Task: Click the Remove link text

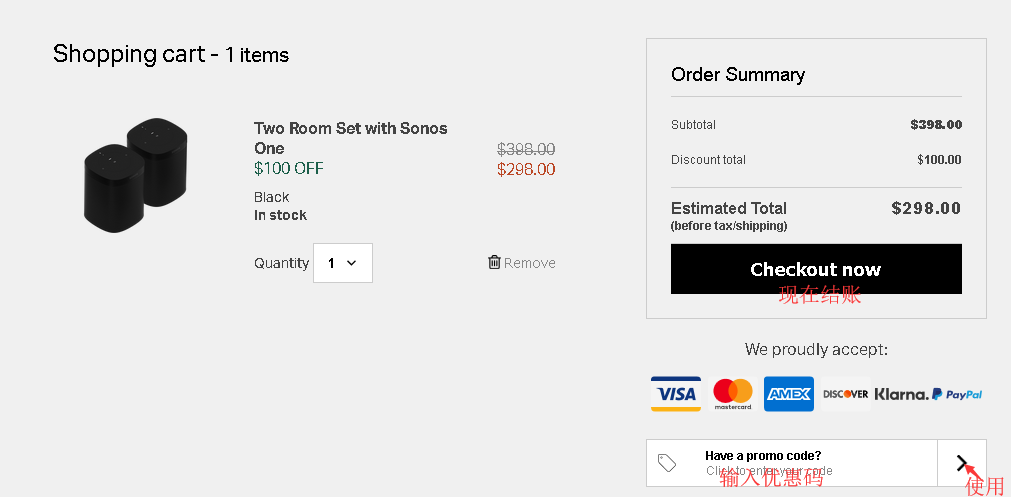Action: click(x=530, y=263)
